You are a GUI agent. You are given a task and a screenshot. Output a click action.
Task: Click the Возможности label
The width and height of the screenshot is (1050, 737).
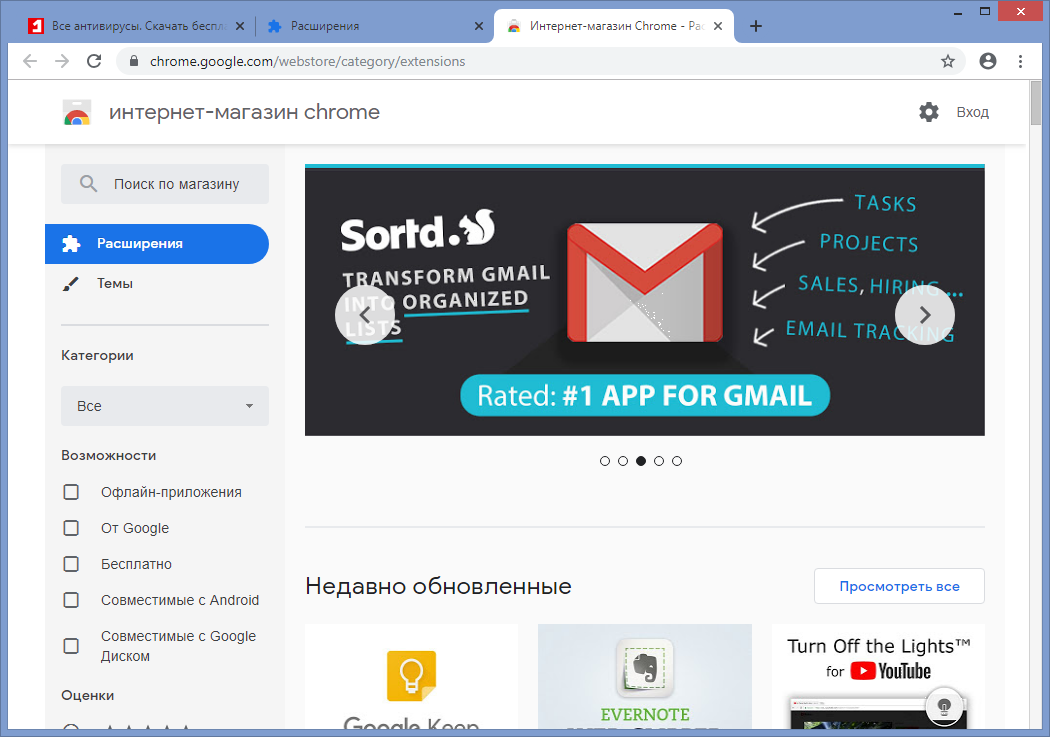[108, 456]
